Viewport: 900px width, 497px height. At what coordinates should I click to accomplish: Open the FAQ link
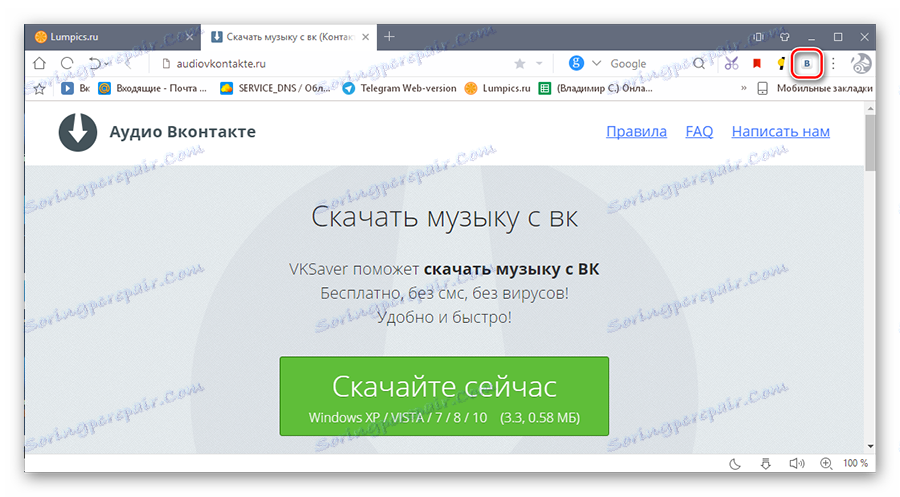(699, 131)
